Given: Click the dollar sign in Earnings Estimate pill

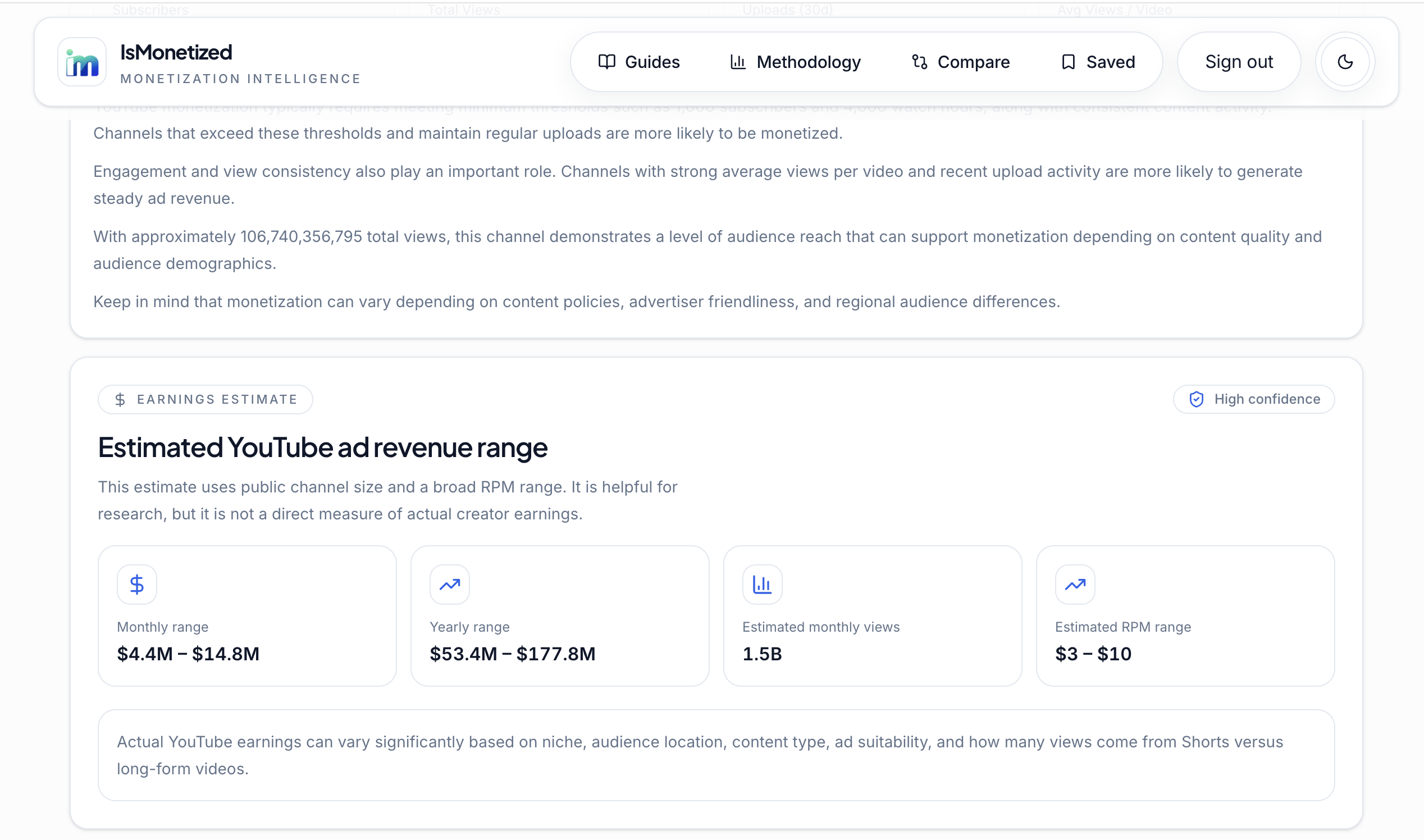Looking at the screenshot, I should 120,400.
